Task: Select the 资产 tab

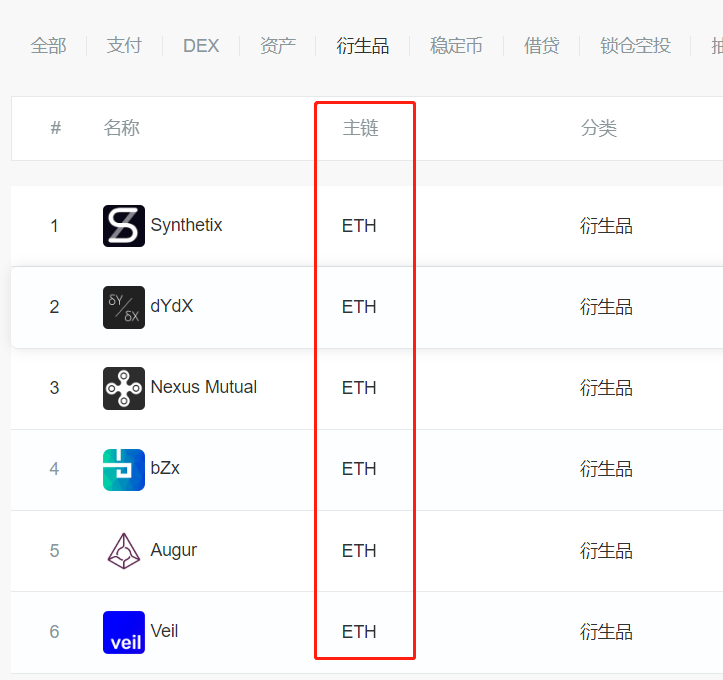Action: tap(278, 46)
